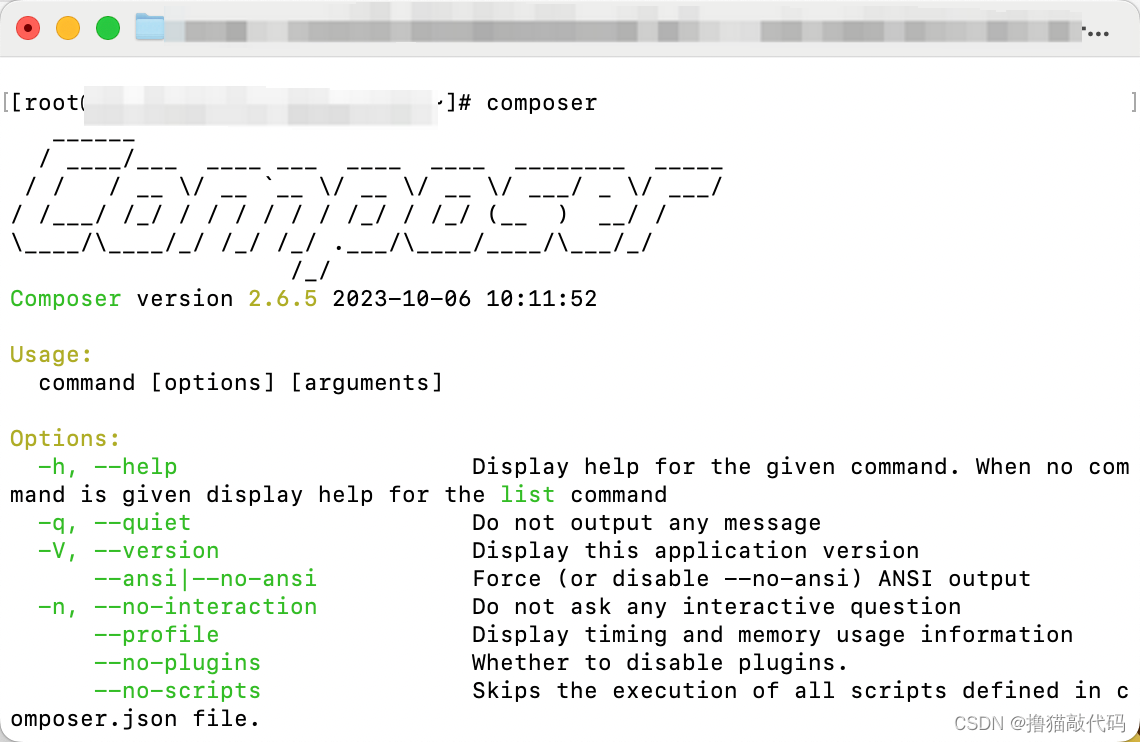This screenshot has height=742, width=1140.
Task: Click the '-n, --no-interaction' option
Action: point(177,607)
